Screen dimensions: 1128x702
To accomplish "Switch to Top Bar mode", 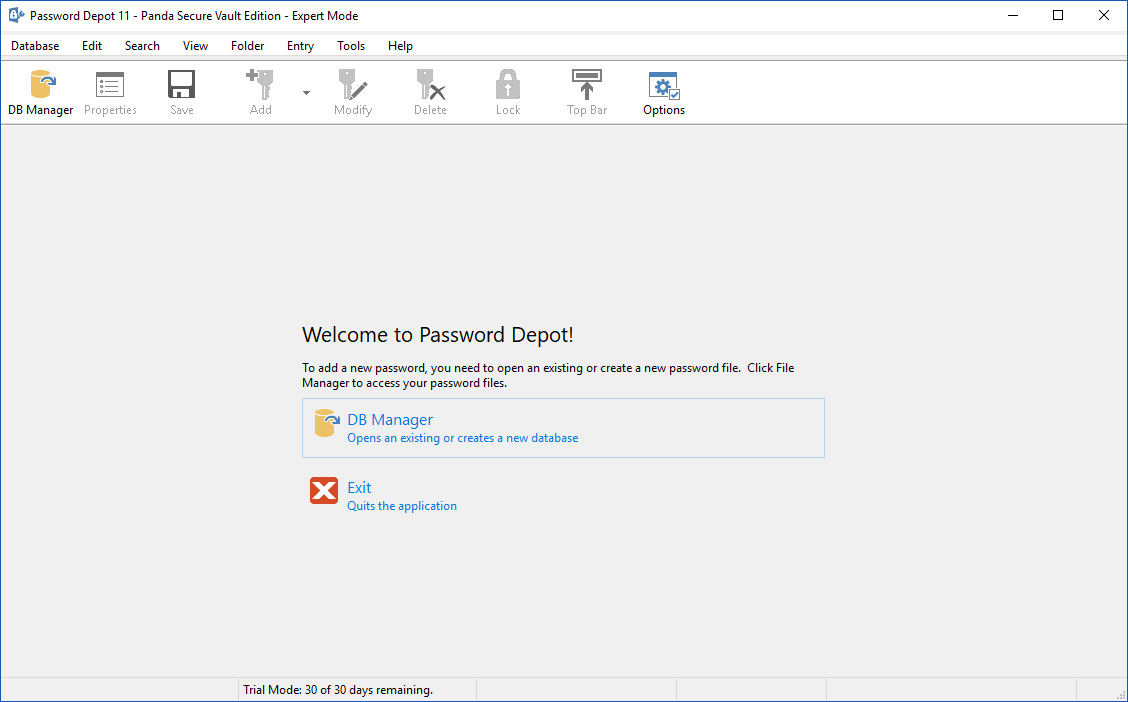I will tap(587, 86).
